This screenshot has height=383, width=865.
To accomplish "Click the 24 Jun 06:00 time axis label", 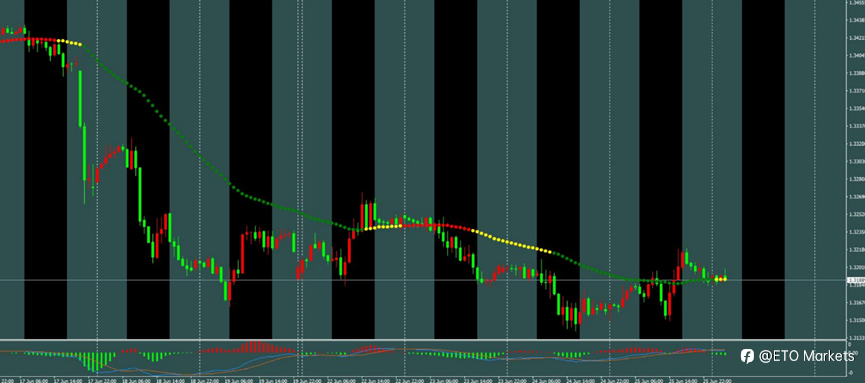I will [547, 380].
